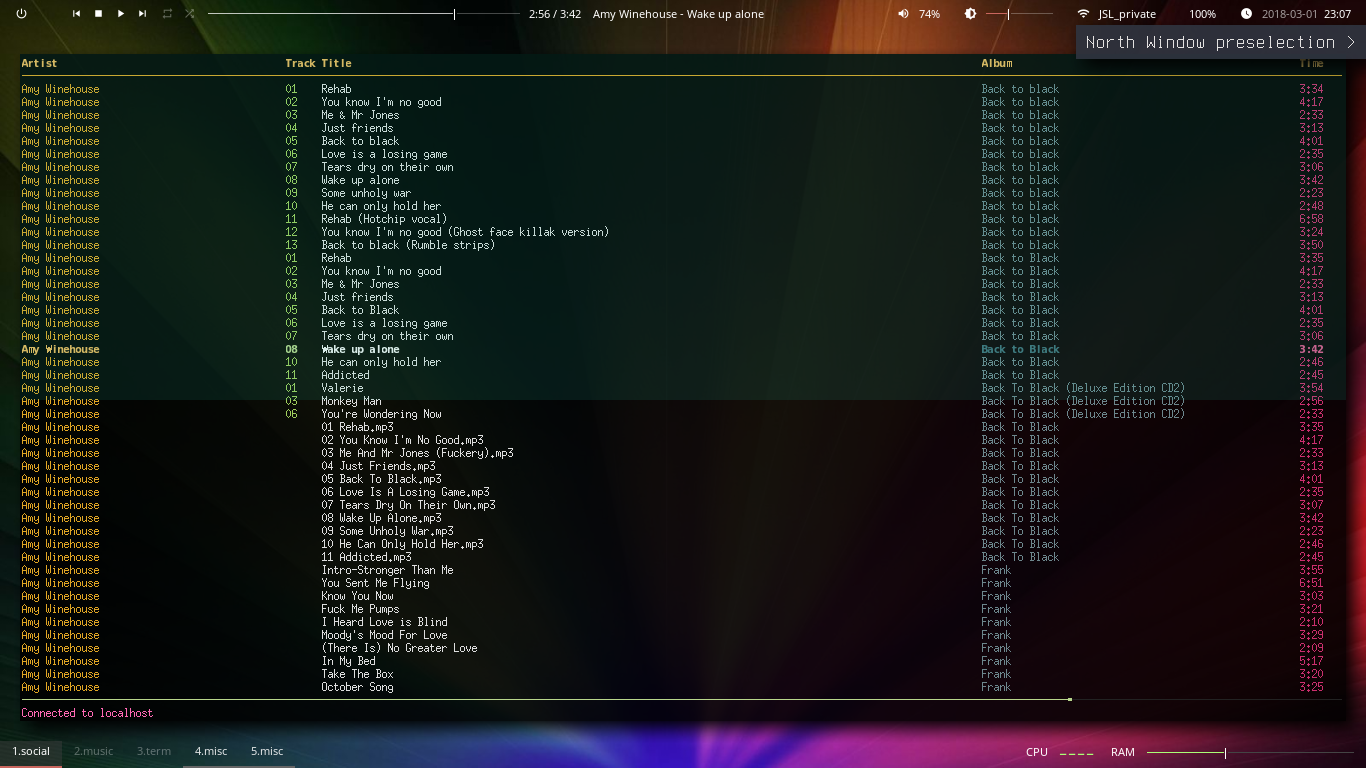Switch to workspace 2.music
The height and width of the screenshot is (768, 1366).
(x=93, y=751)
